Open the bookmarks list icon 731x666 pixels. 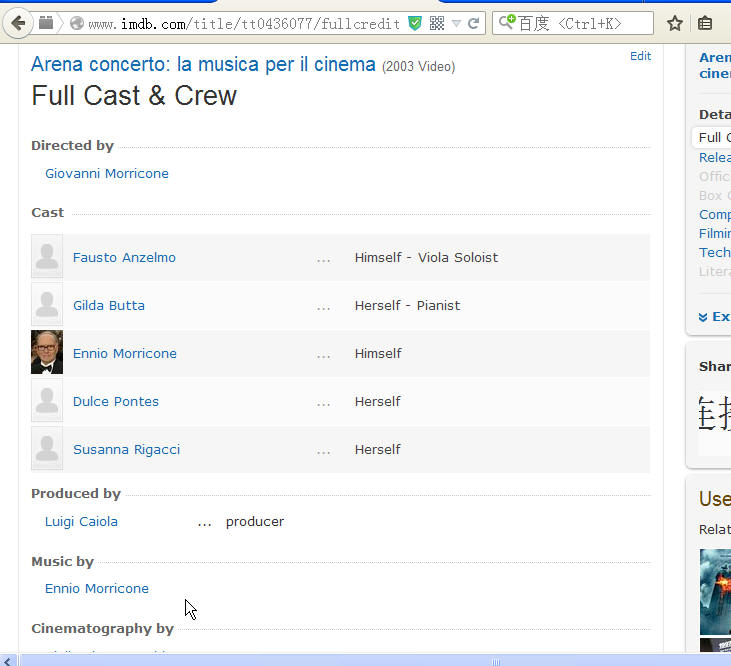(x=705, y=23)
